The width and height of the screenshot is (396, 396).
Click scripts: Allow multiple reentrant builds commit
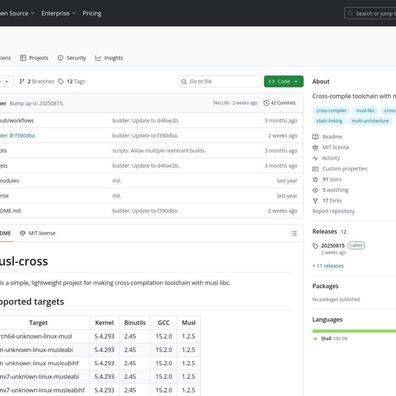click(x=159, y=151)
